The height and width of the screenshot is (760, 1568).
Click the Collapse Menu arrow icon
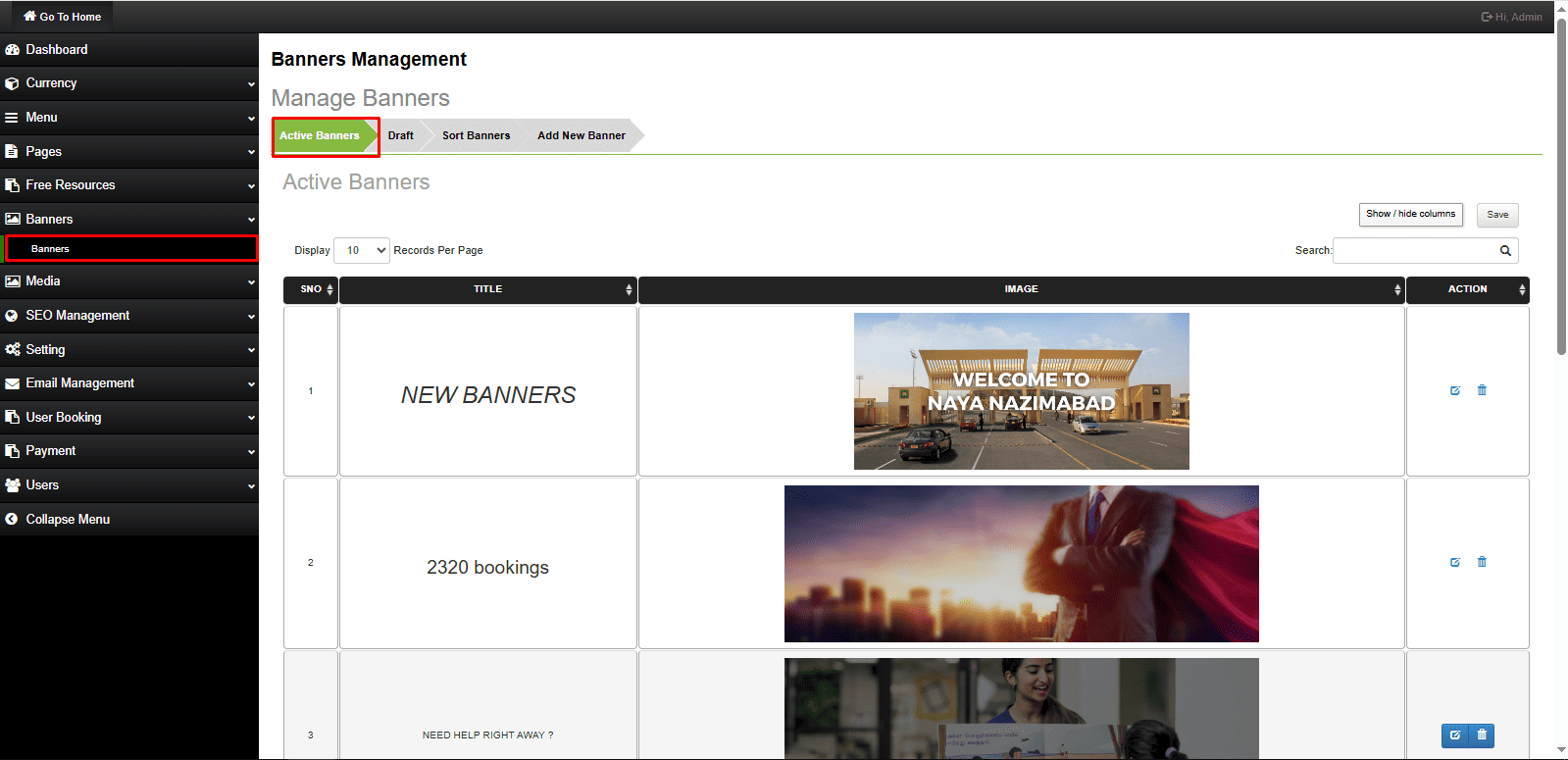pos(12,520)
